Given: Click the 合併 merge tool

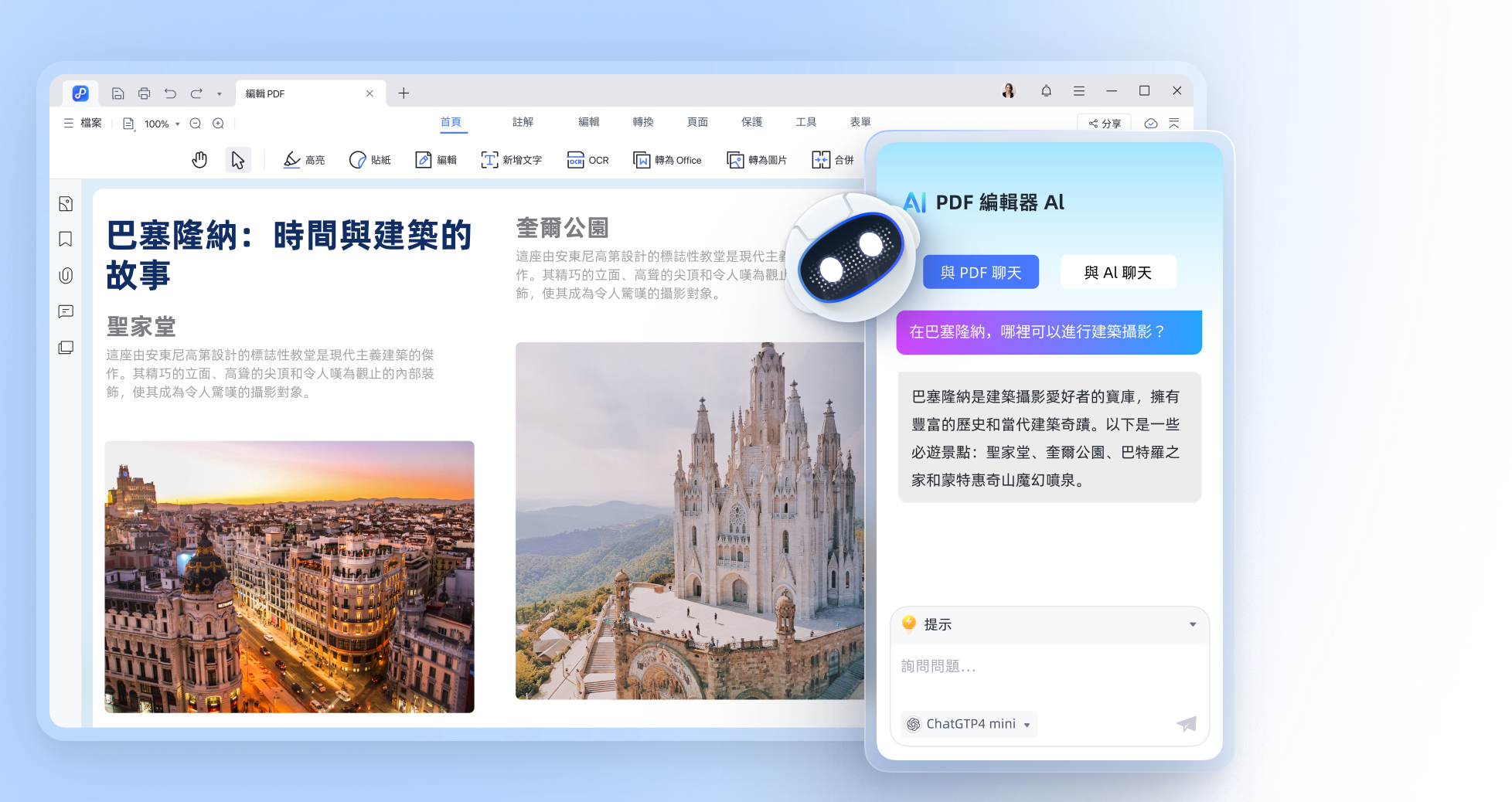Looking at the screenshot, I should [x=833, y=160].
